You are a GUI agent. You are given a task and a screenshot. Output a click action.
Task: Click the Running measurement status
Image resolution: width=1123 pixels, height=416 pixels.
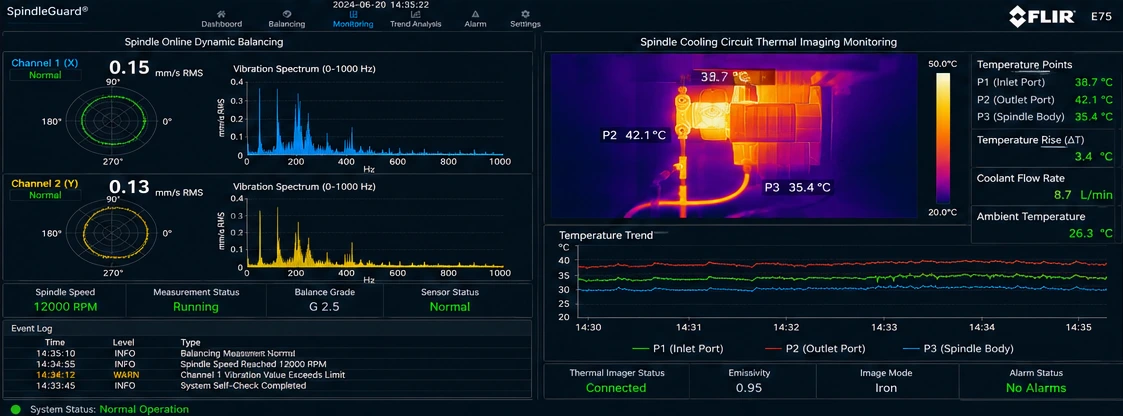(196, 306)
